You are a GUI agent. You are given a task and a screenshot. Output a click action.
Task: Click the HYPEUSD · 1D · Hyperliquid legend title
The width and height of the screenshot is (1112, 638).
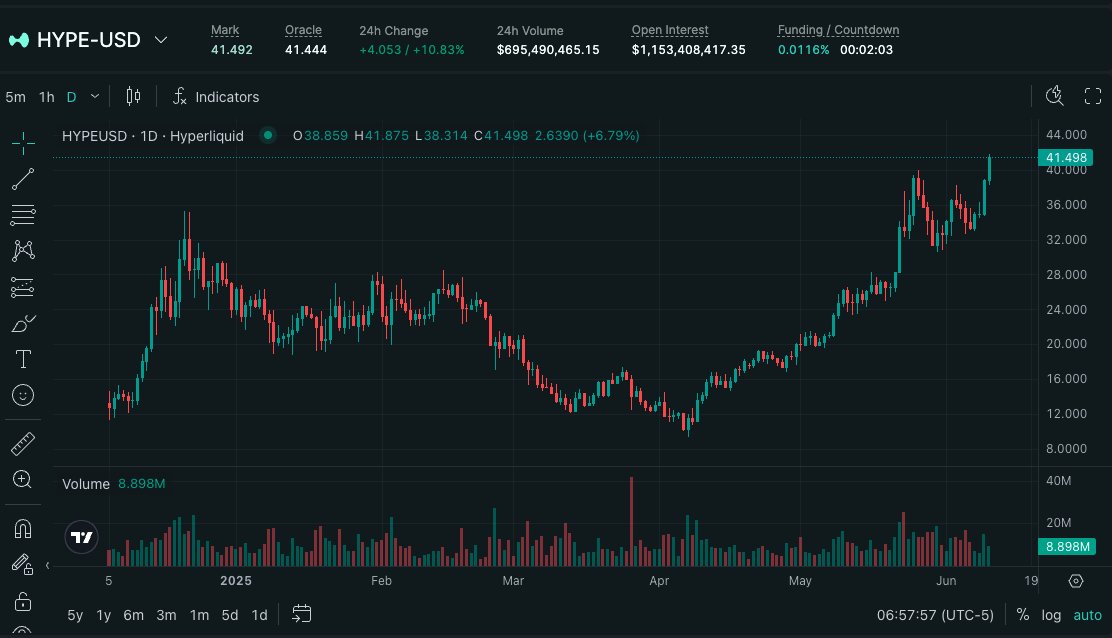click(x=152, y=135)
